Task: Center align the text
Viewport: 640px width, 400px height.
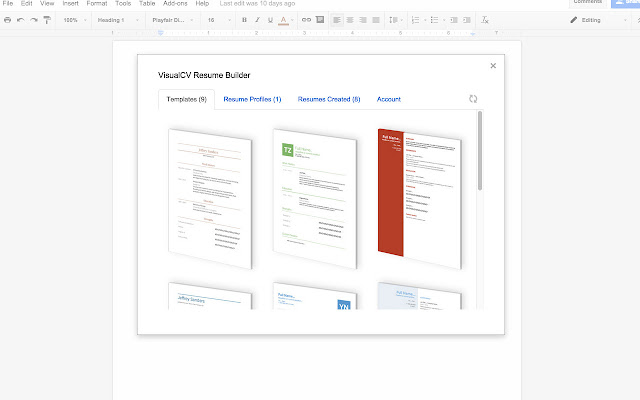Action: coord(350,20)
